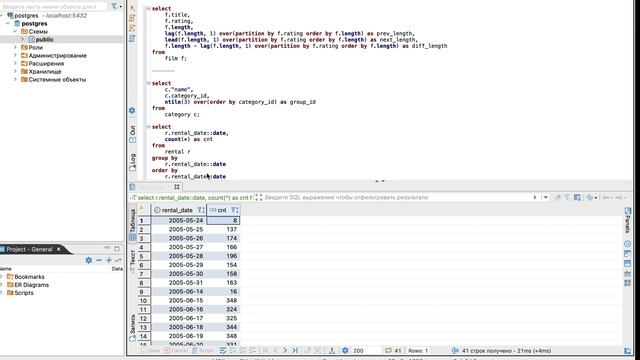Click the Project panel plus icon
640x360 pixels.
[x=109, y=260]
